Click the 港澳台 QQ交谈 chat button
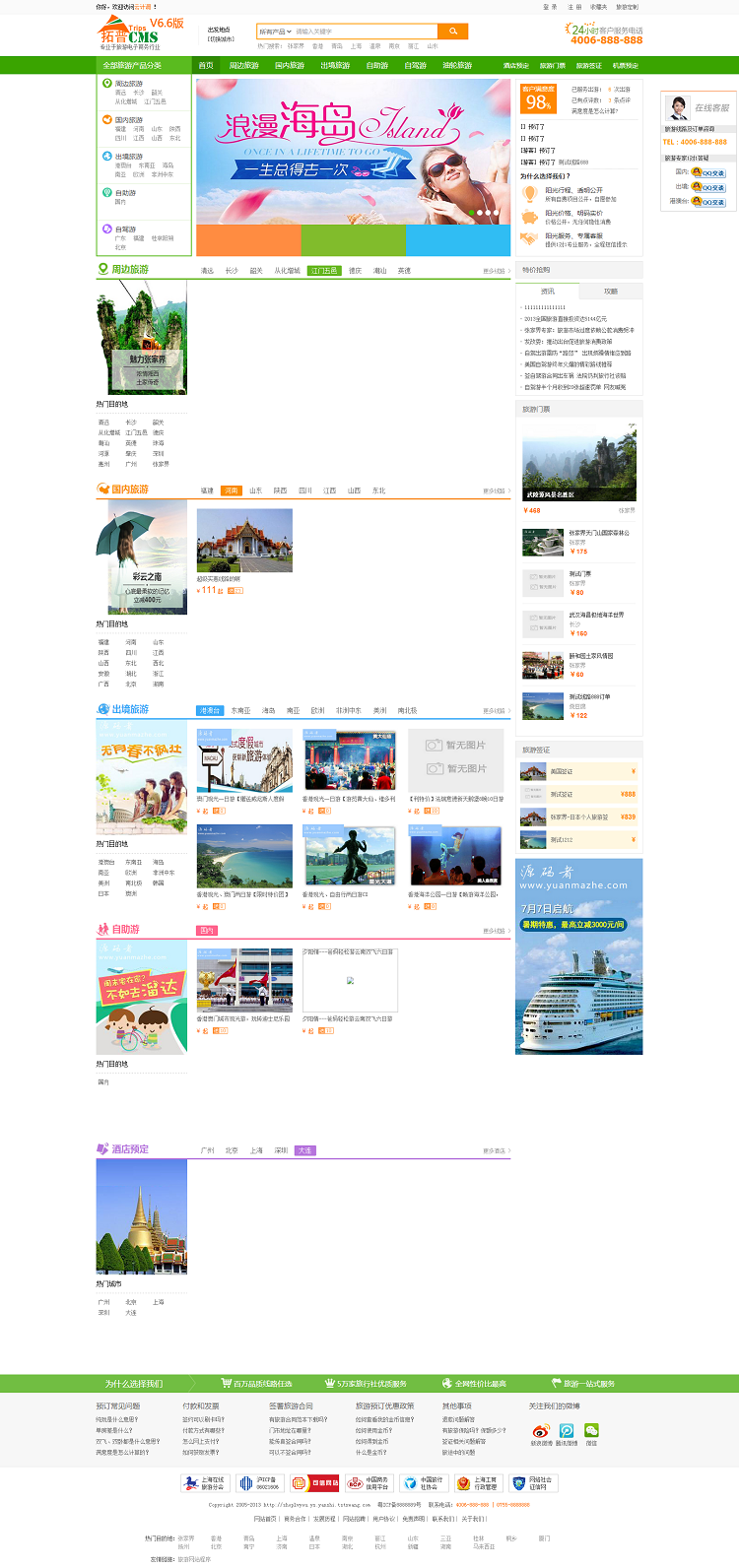 (708, 202)
